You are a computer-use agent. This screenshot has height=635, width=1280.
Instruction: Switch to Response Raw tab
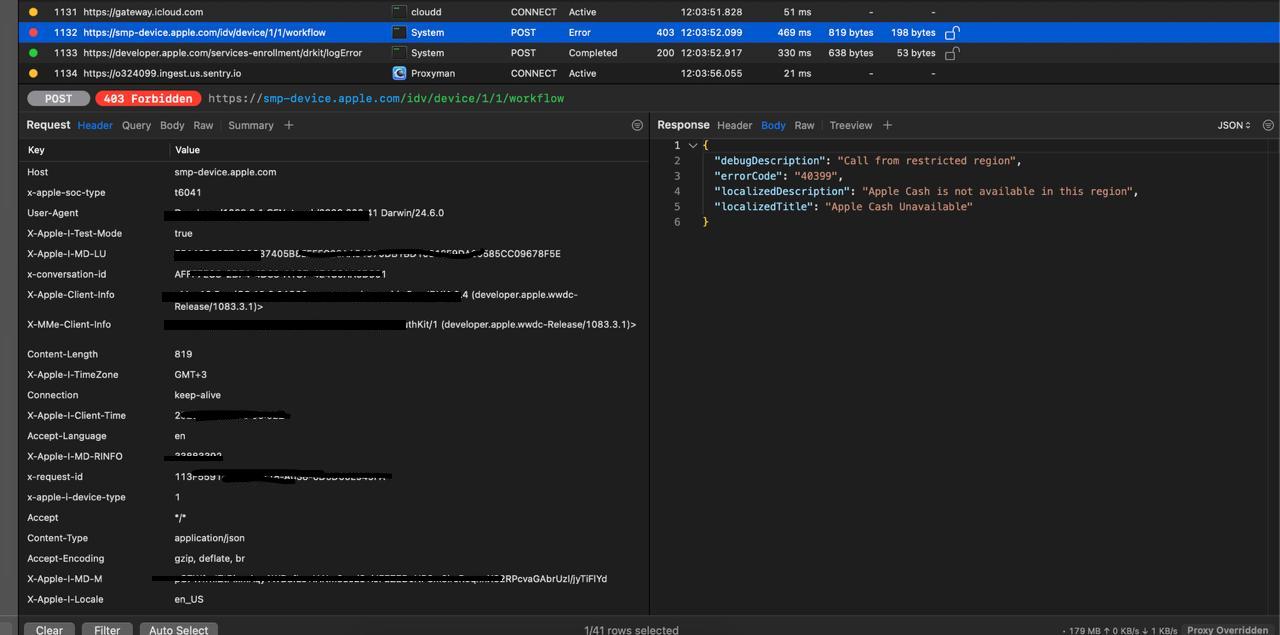click(804, 125)
